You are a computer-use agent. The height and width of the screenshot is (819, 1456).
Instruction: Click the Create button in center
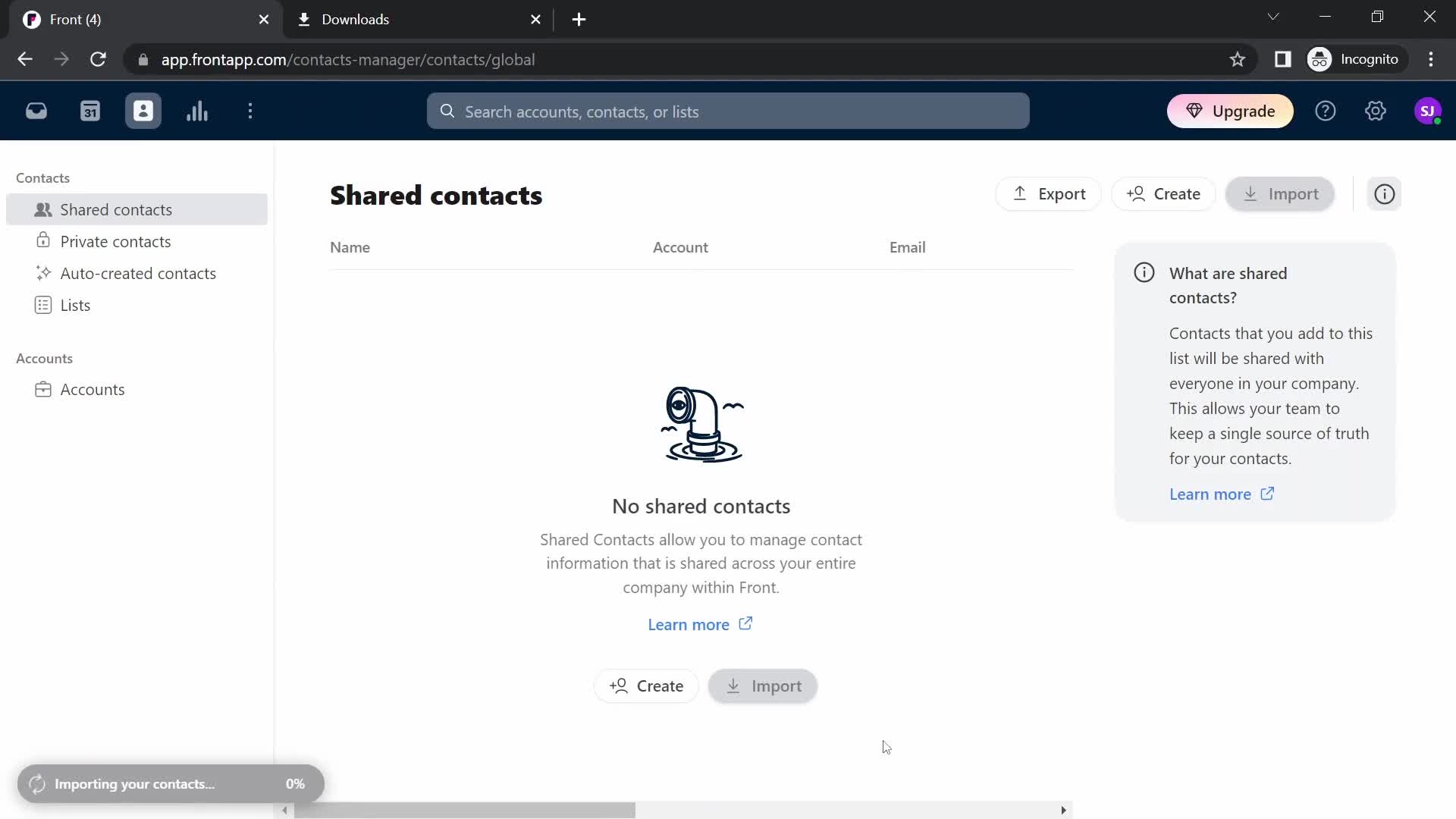[x=648, y=686]
